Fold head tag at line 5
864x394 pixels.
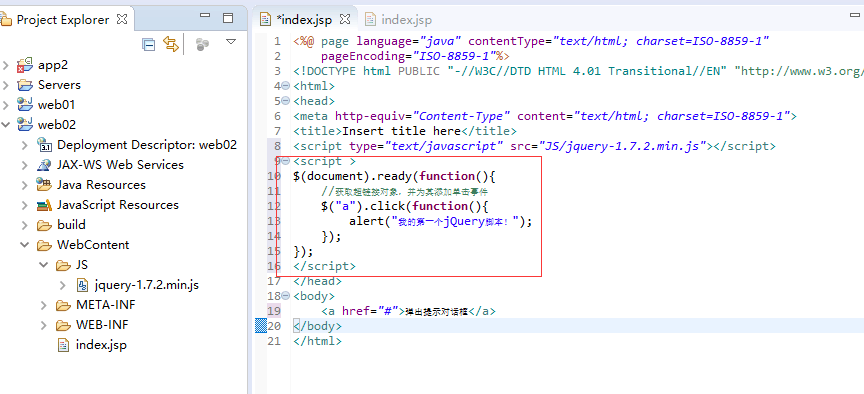[x=285, y=101]
